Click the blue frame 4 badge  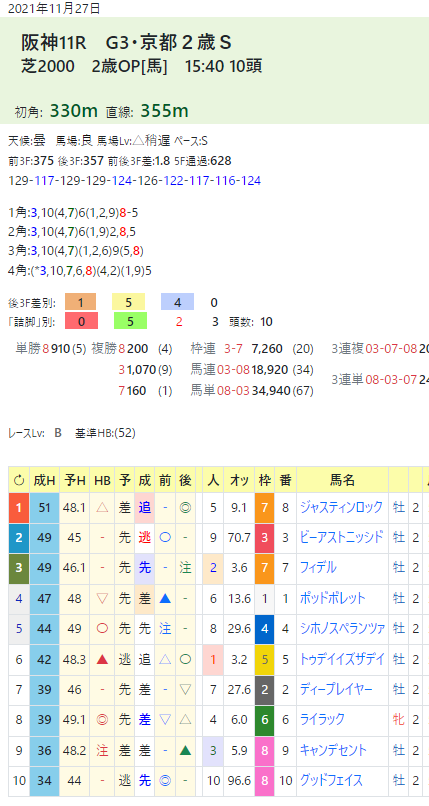pyautogui.click(x=265, y=628)
